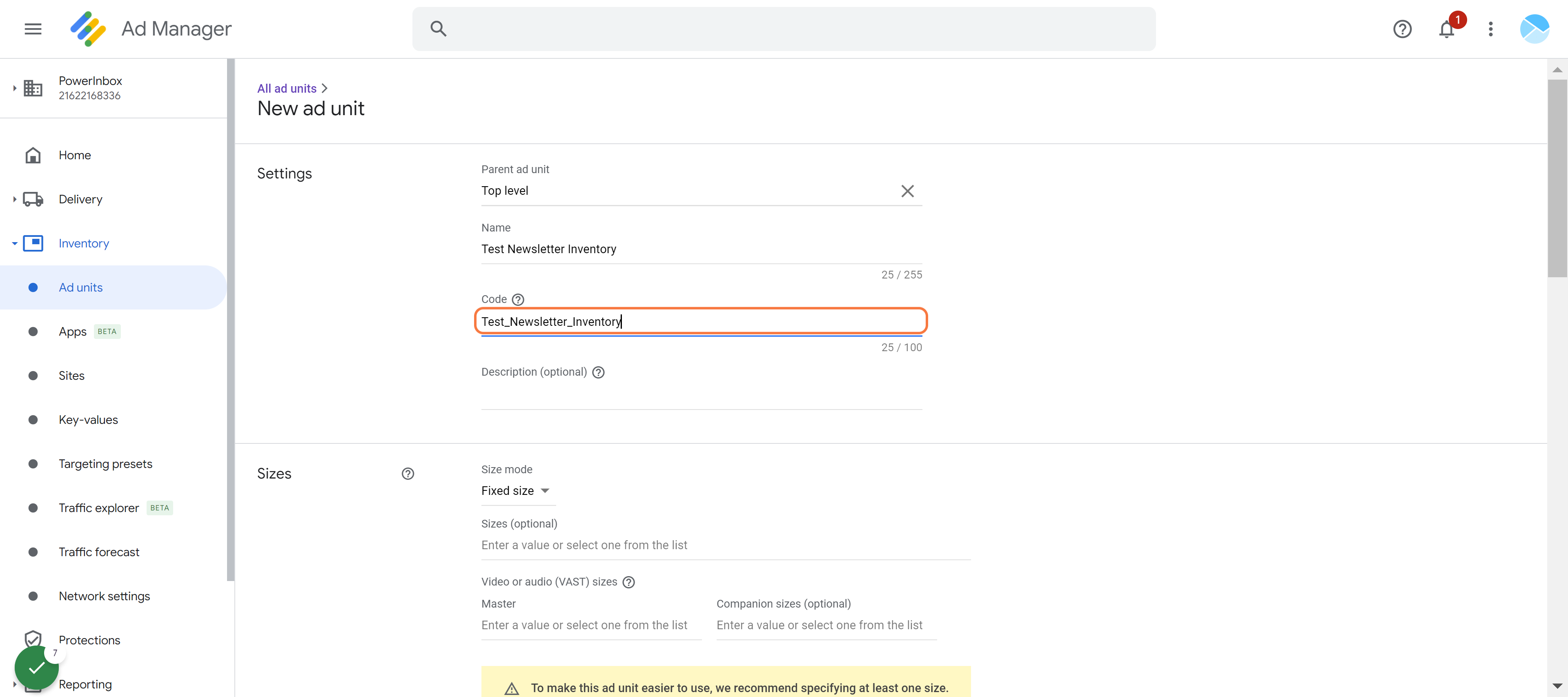Open the main hamburger menu
This screenshot has width=1568, height=697.
(33, 29)
